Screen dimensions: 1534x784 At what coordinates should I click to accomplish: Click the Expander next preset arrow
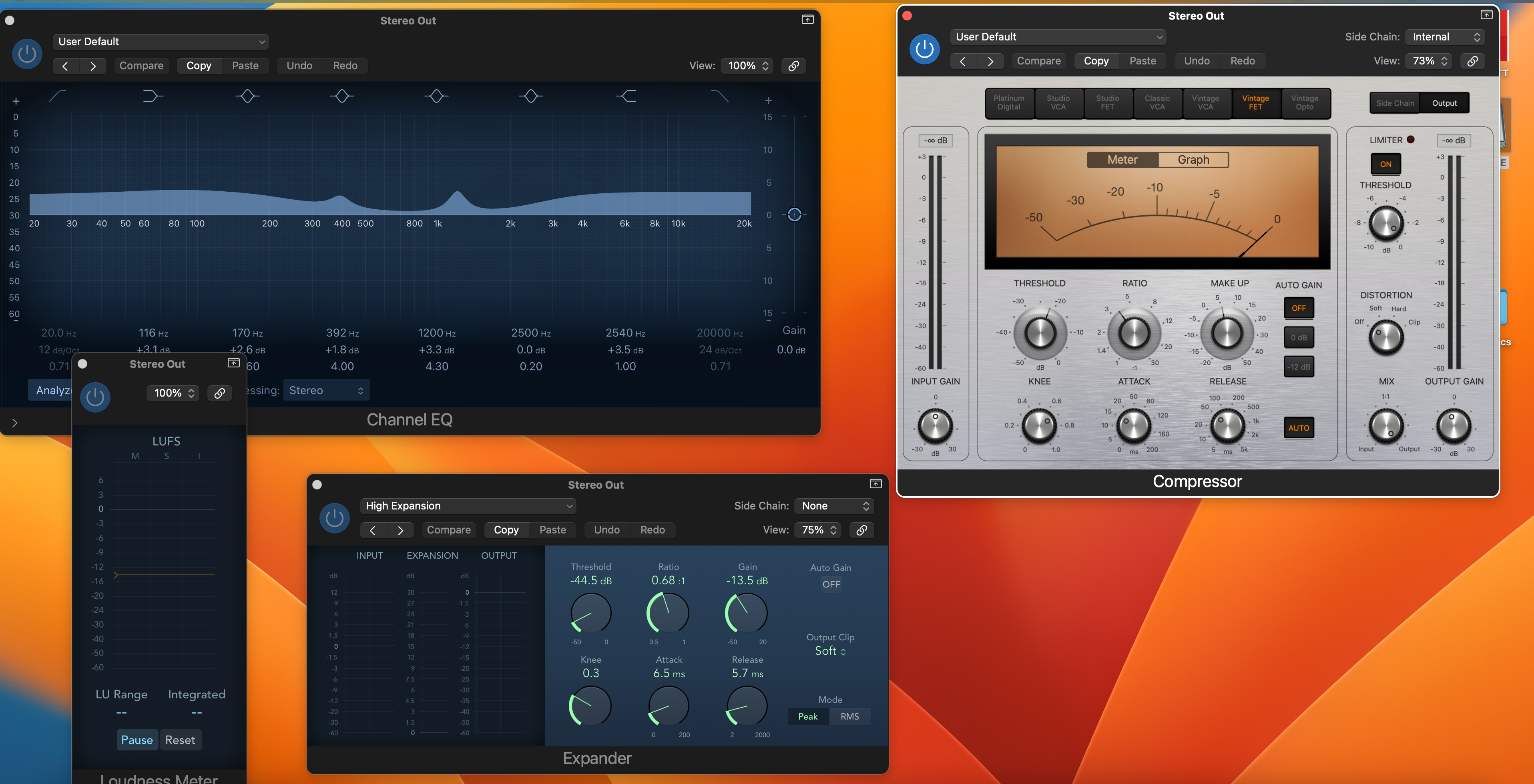point(400,530)
